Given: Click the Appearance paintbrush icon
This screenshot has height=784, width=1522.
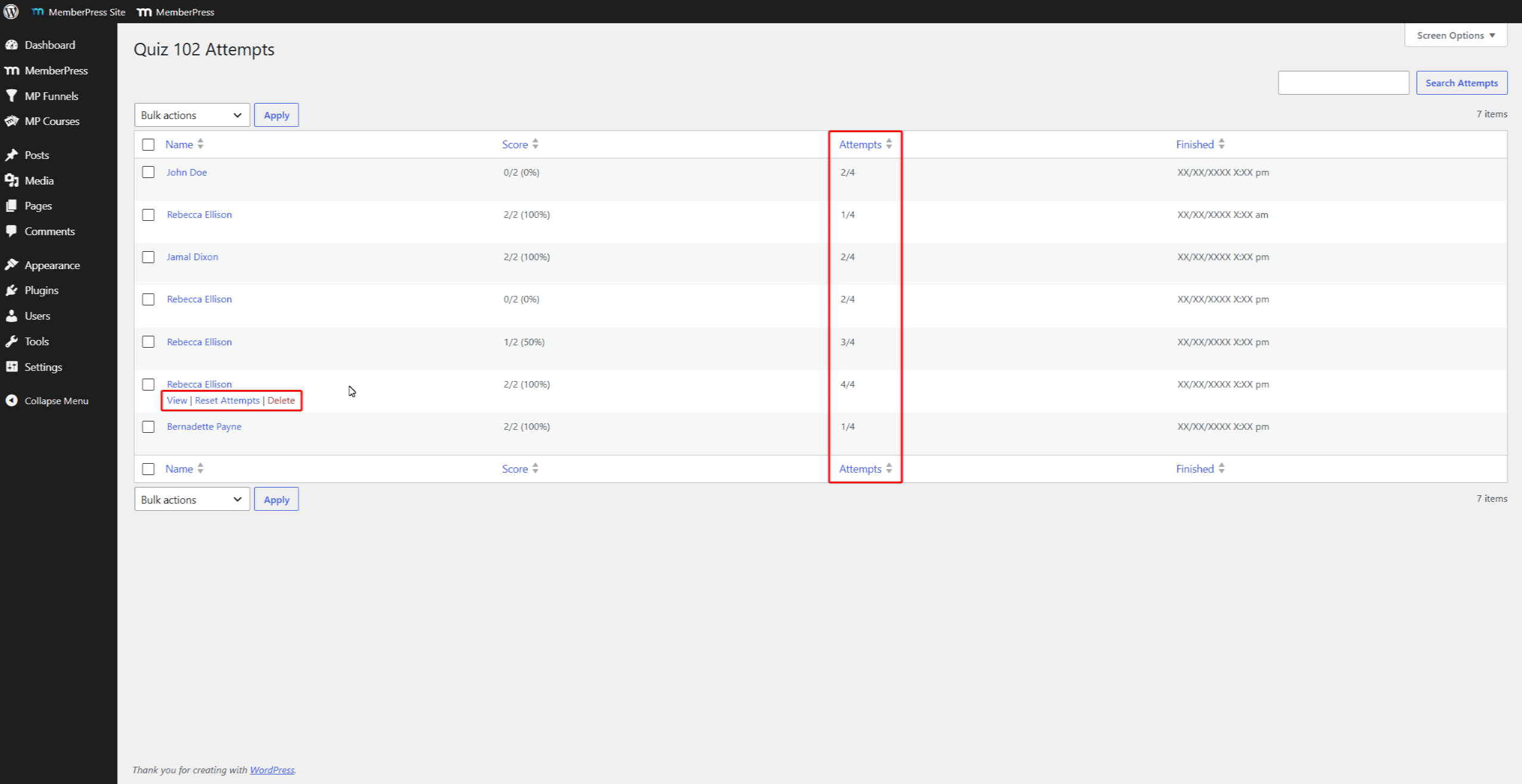Looking at the screenshot, I should (12, 265).
